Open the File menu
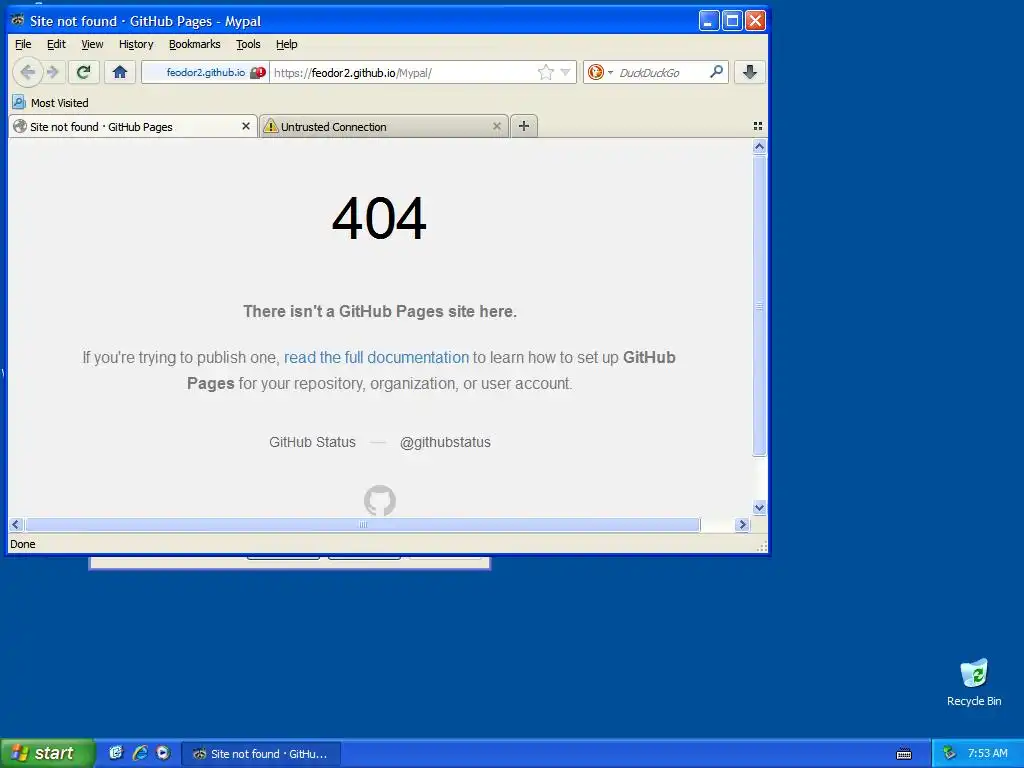Image resolution: width=1024 pixels, height=768 pixels. (23, 44)
